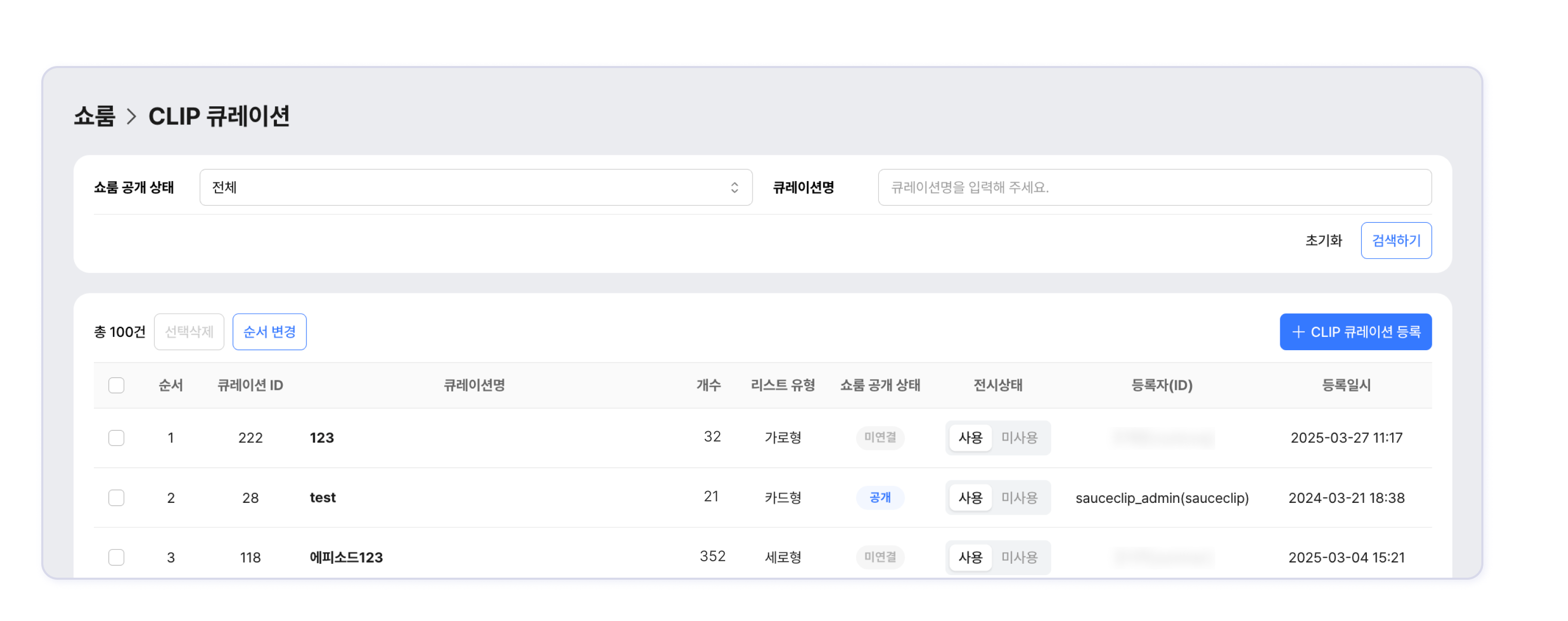Screen dimensions: 1568x621
Task: Click the breadcrumb chevron after 쇼룸
Action: point(132,116)
